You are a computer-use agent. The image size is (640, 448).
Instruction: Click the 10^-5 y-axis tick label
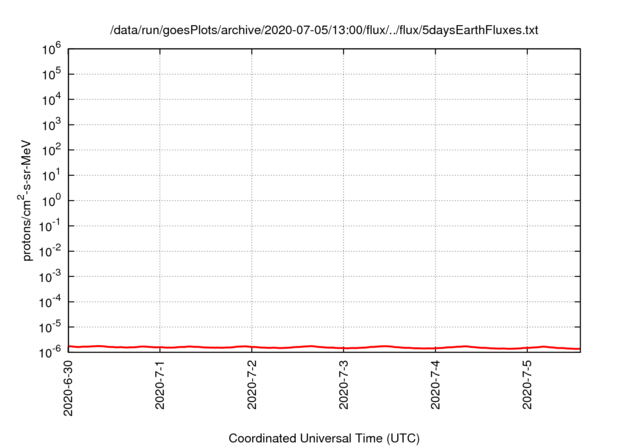tap(50, 327)
